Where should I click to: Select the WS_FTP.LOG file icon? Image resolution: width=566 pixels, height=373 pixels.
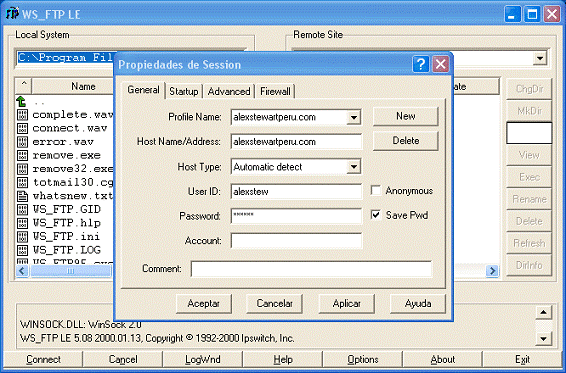[x=22, y=250]
